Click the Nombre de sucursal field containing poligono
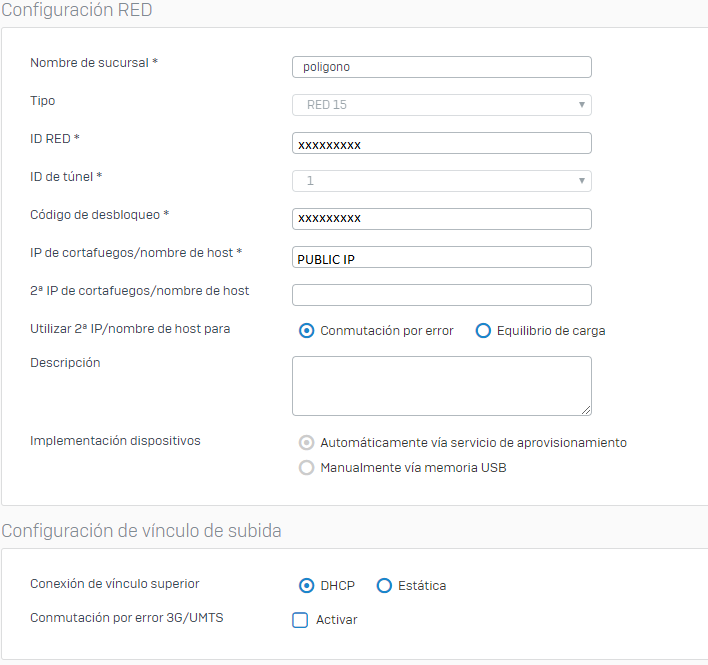708x665 pixels. tap(442, 67)
